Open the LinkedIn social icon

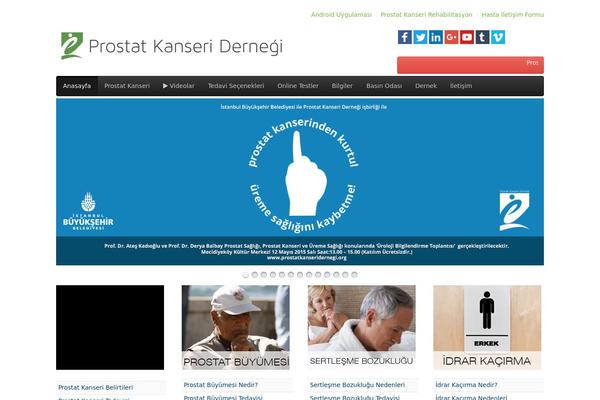point(436,37)
